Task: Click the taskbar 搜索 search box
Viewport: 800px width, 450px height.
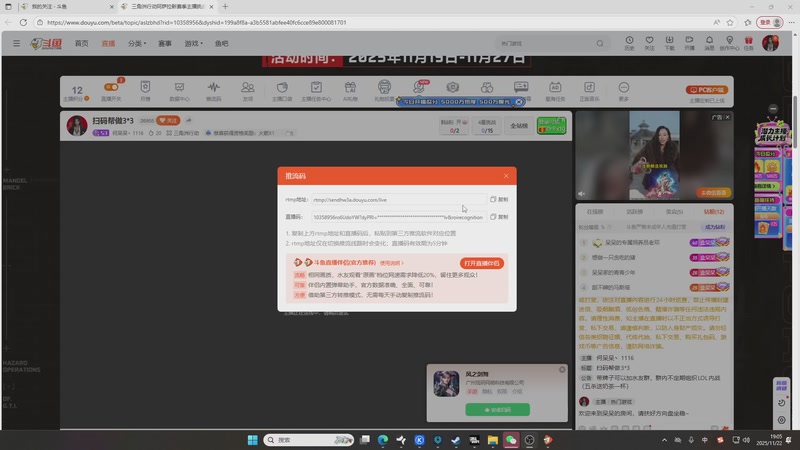Action: (309, 440)
